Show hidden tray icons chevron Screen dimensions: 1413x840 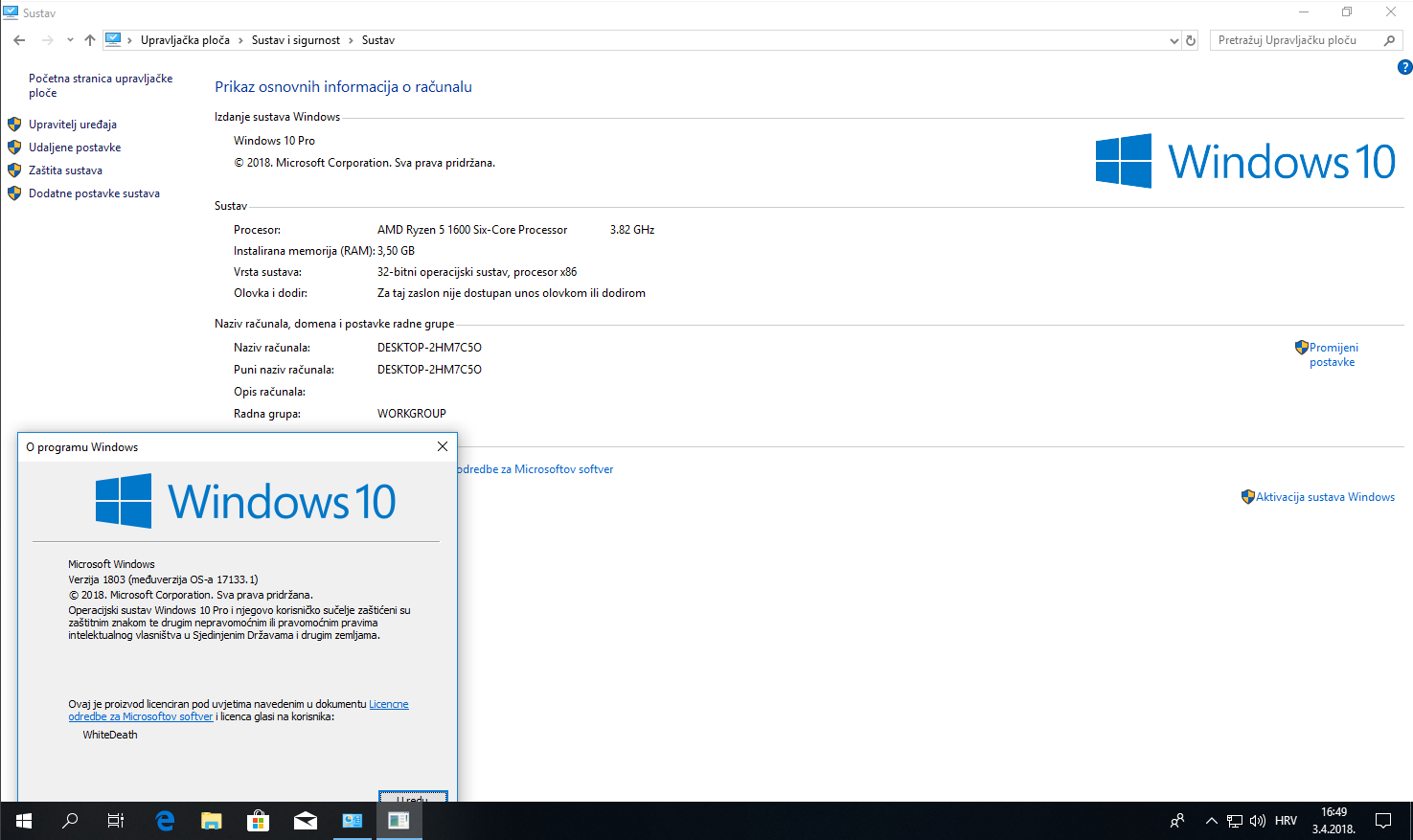click(1211, 821)
